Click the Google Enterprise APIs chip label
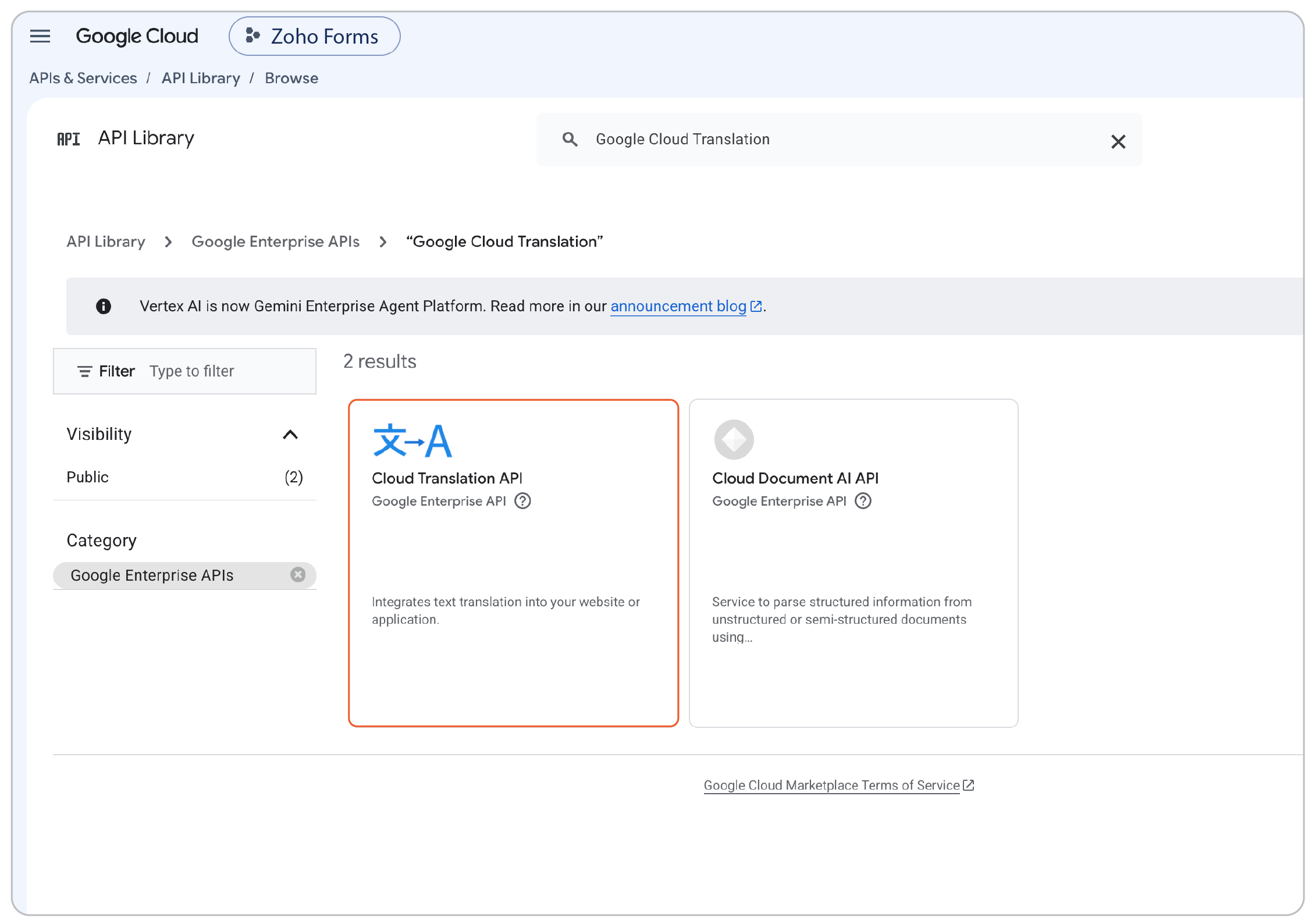 152,575
